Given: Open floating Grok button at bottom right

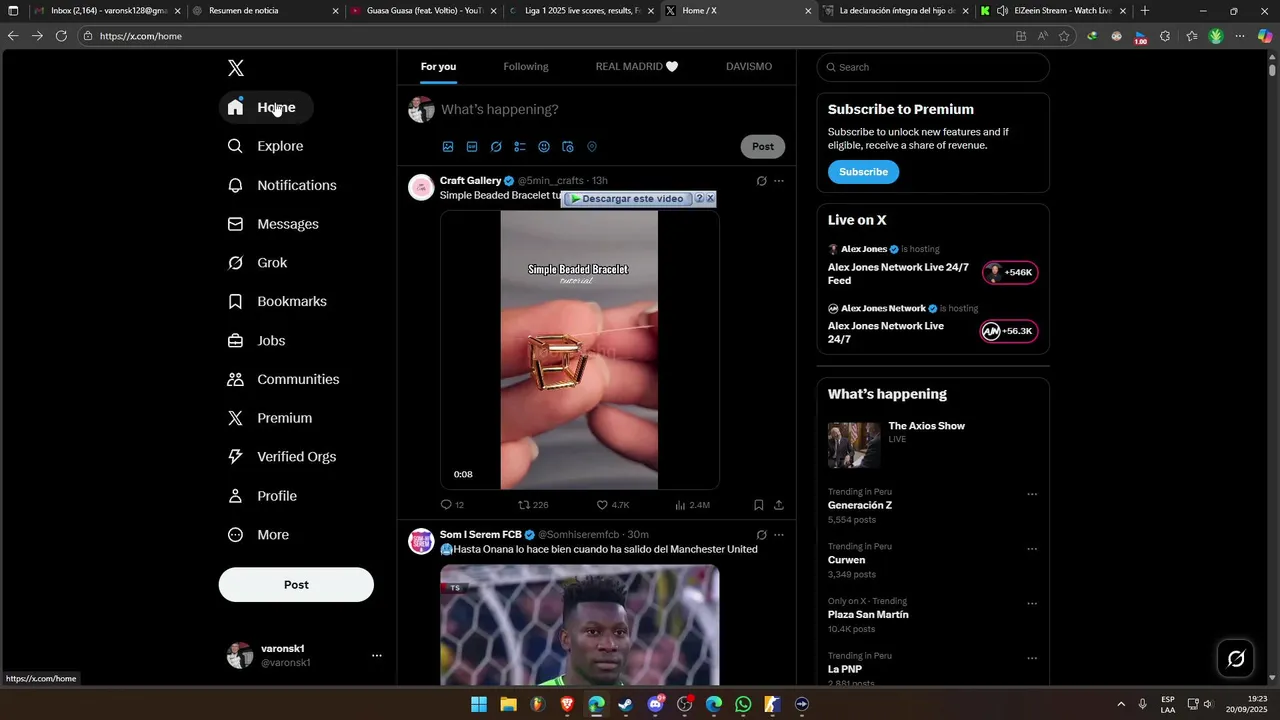Looking at the screenshot, I should click(1236, 658).
